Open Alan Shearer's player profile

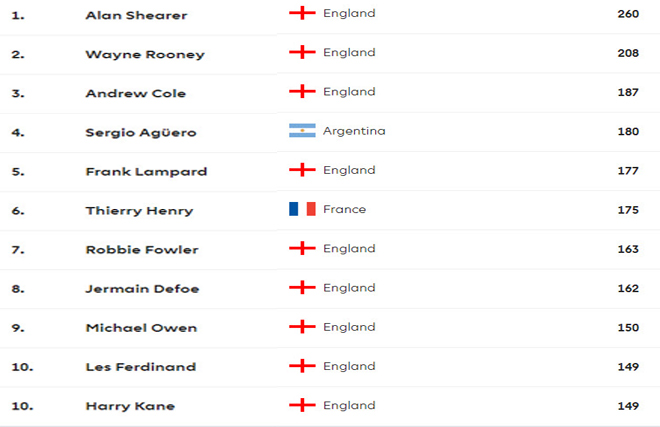coord(136,16)
